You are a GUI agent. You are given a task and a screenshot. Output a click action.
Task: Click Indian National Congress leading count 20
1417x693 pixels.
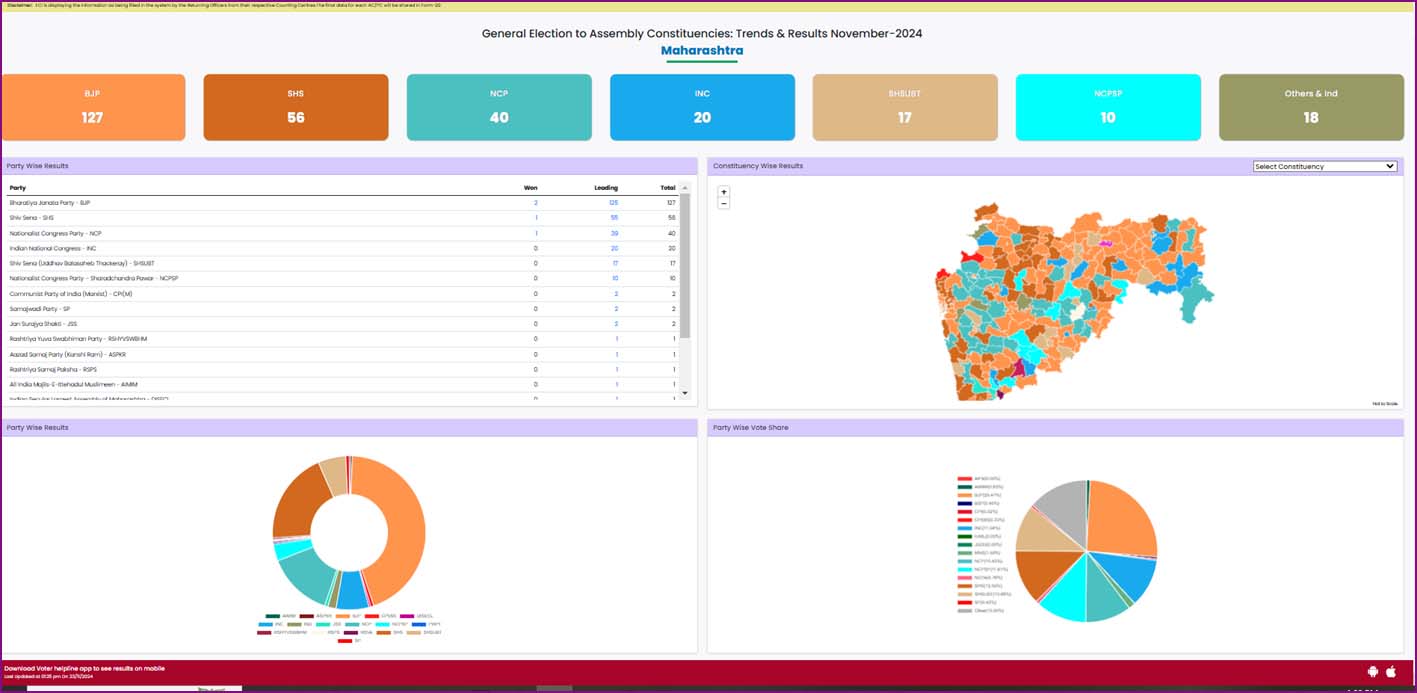(x=614, y=248)
